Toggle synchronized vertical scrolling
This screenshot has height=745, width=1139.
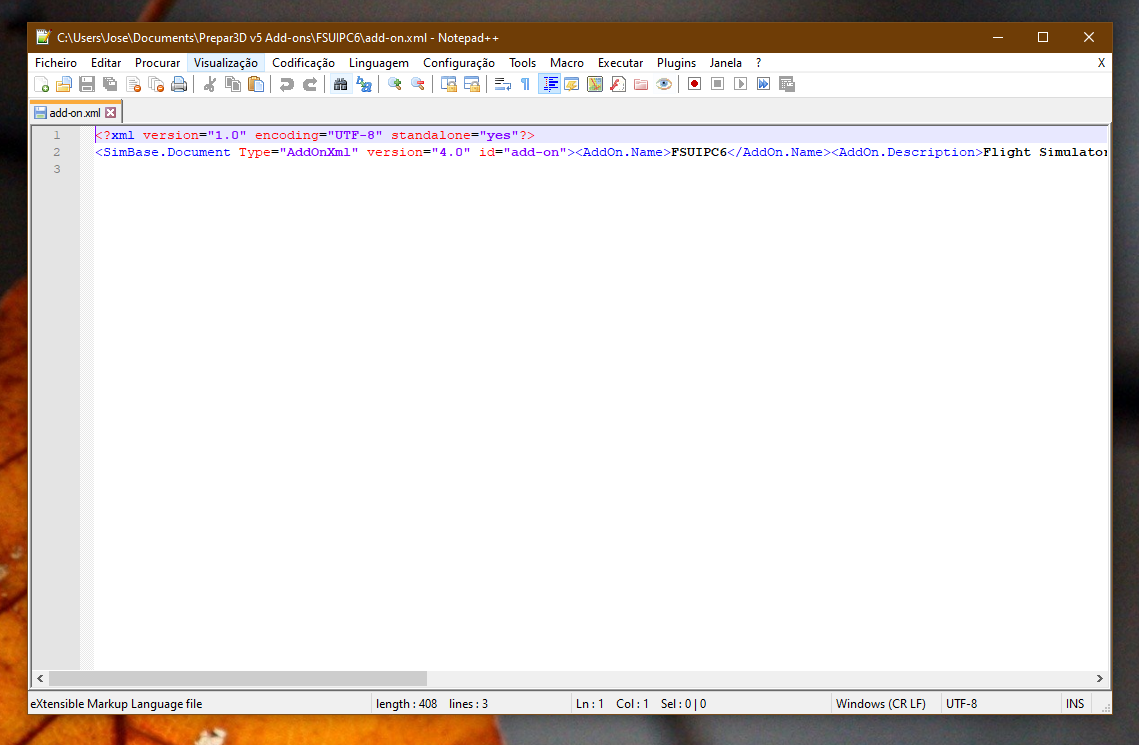coord(449,84)
